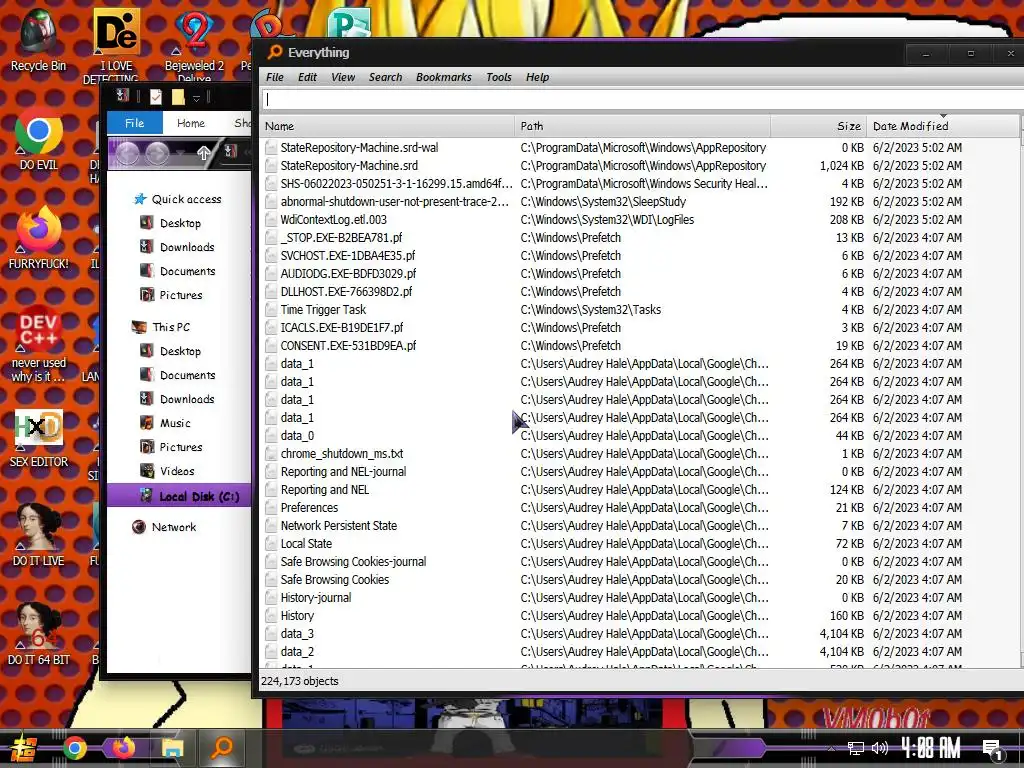Click the Everything search icon on the taskbar
Viewport: 1024px width, 768px height.
coord(222,747)
